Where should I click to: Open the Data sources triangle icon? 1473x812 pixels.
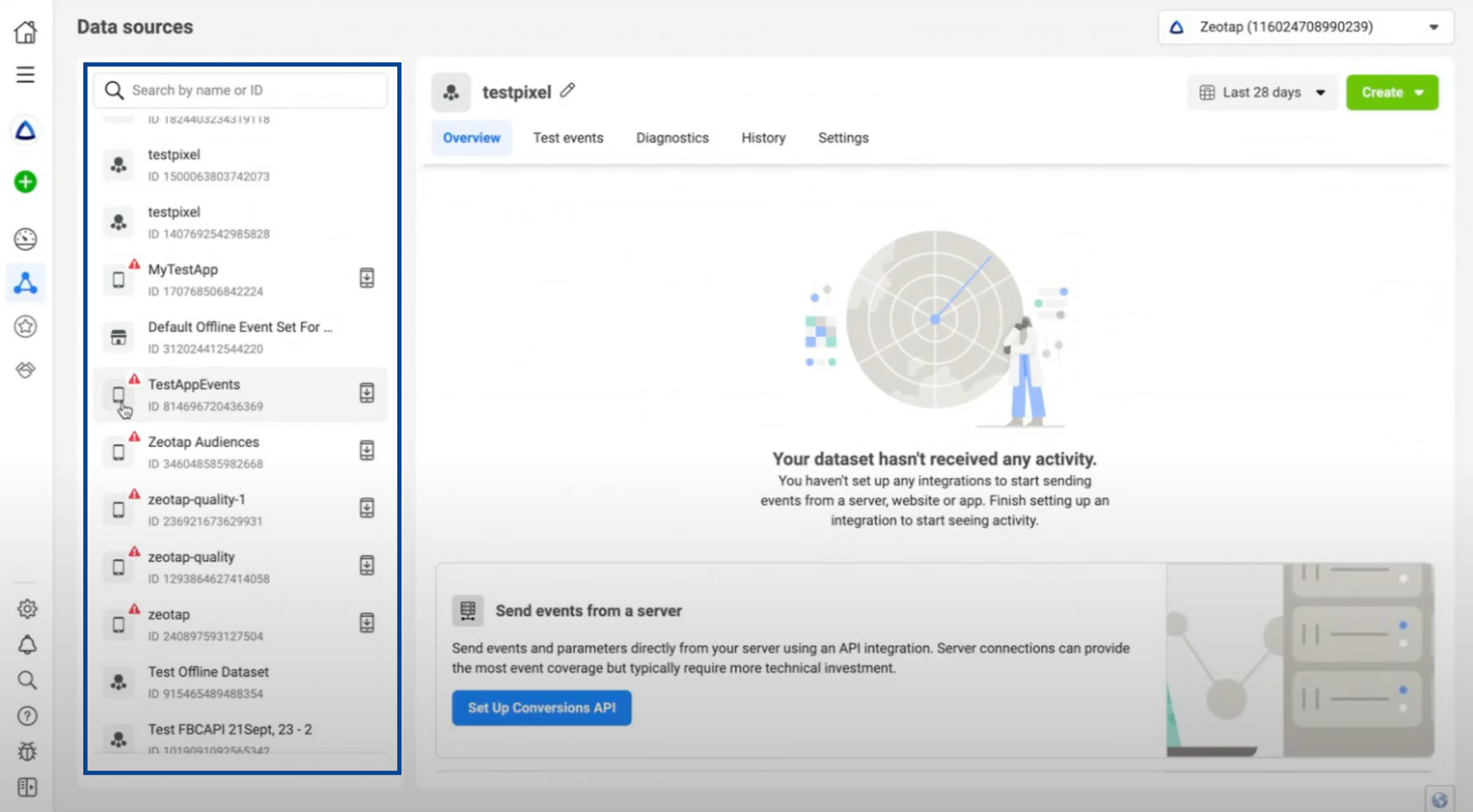[25, 283]
